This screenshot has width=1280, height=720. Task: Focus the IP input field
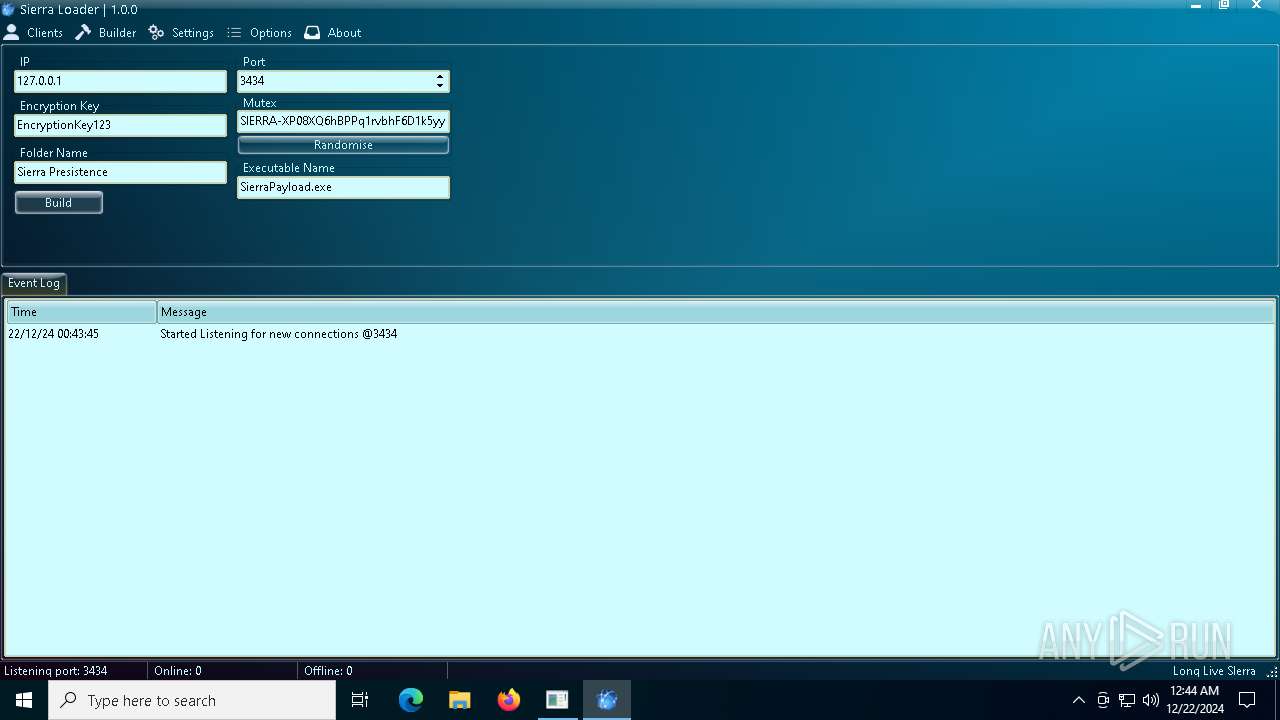(x=120, y=81)
